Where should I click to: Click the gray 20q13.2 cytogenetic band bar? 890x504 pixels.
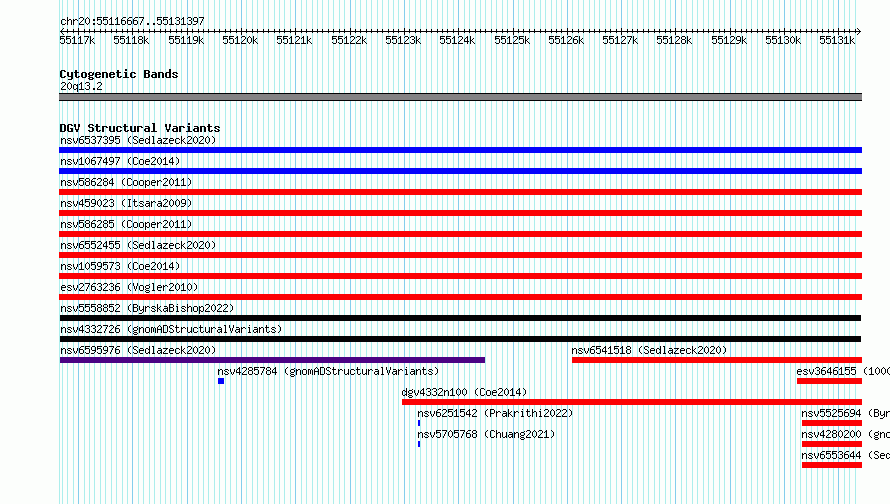coord(460,98)
